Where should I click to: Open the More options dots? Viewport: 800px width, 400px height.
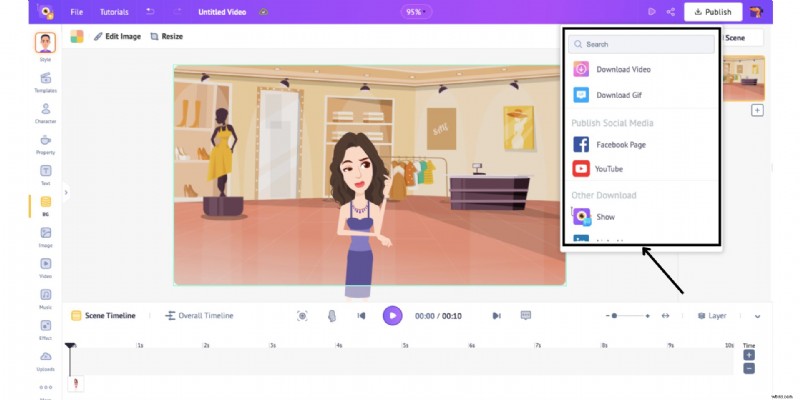click(x=45, y=387)
